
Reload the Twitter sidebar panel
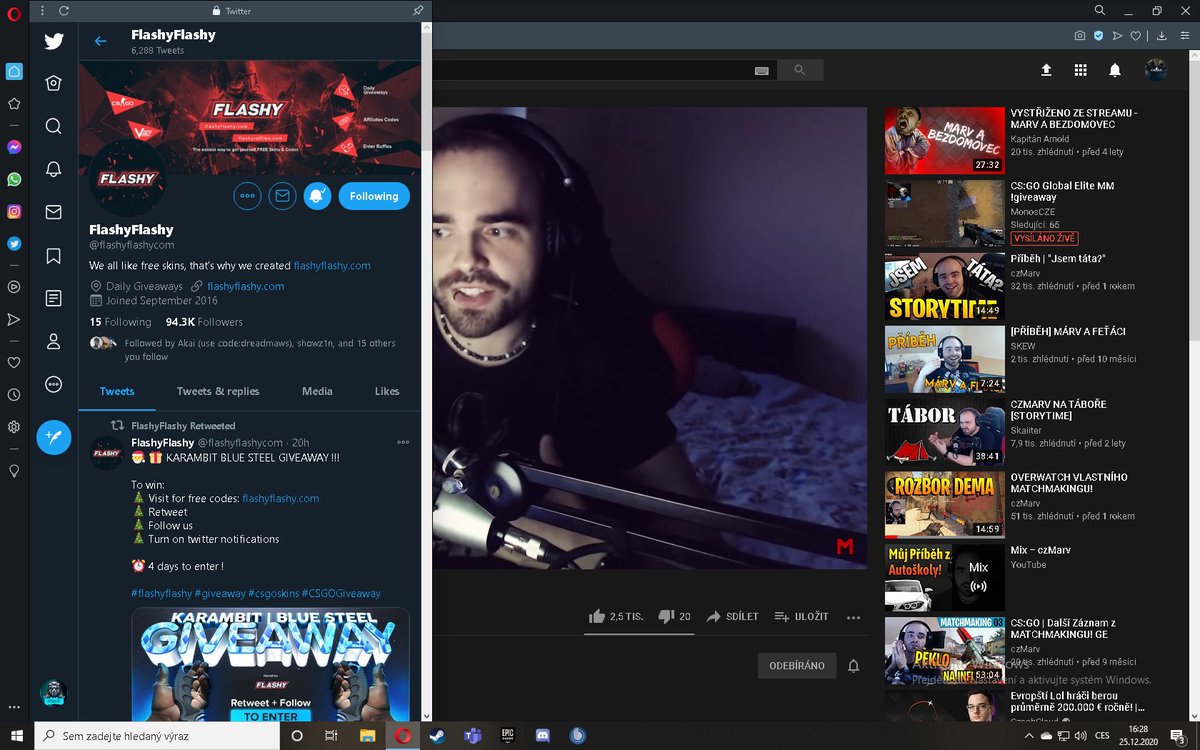click(64, 11)
